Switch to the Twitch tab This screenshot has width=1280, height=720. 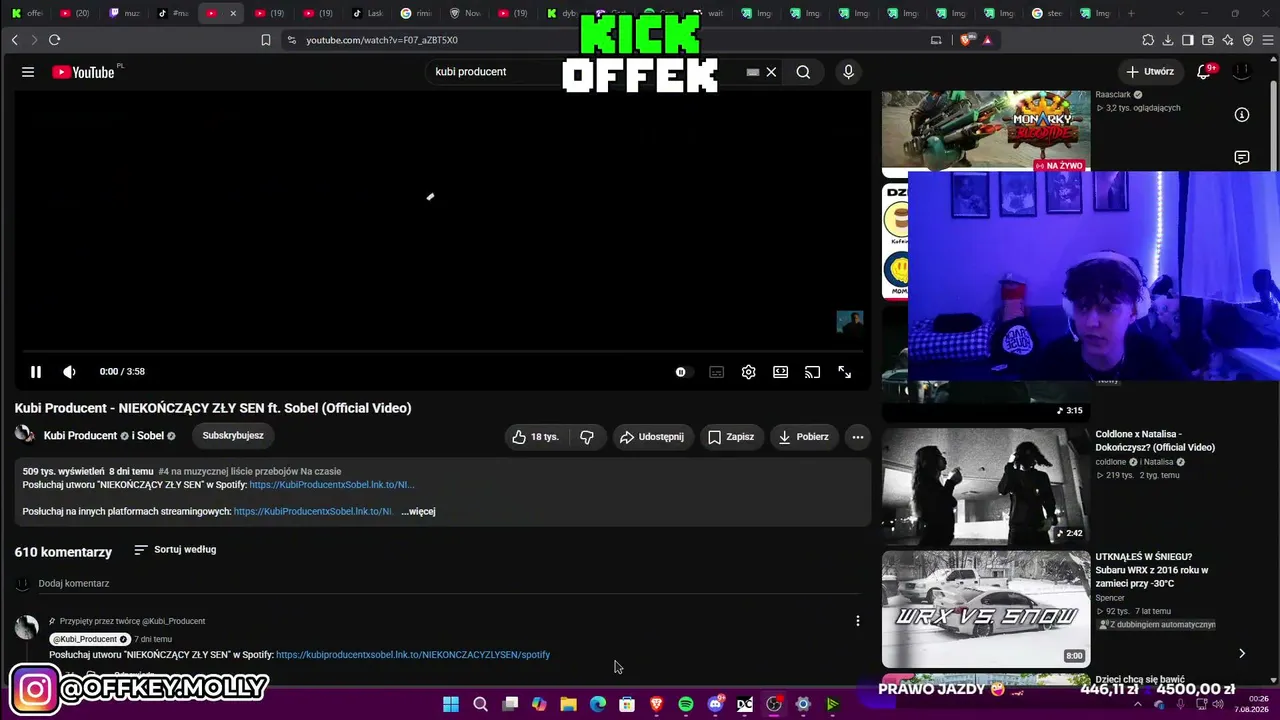coord(124,13)
